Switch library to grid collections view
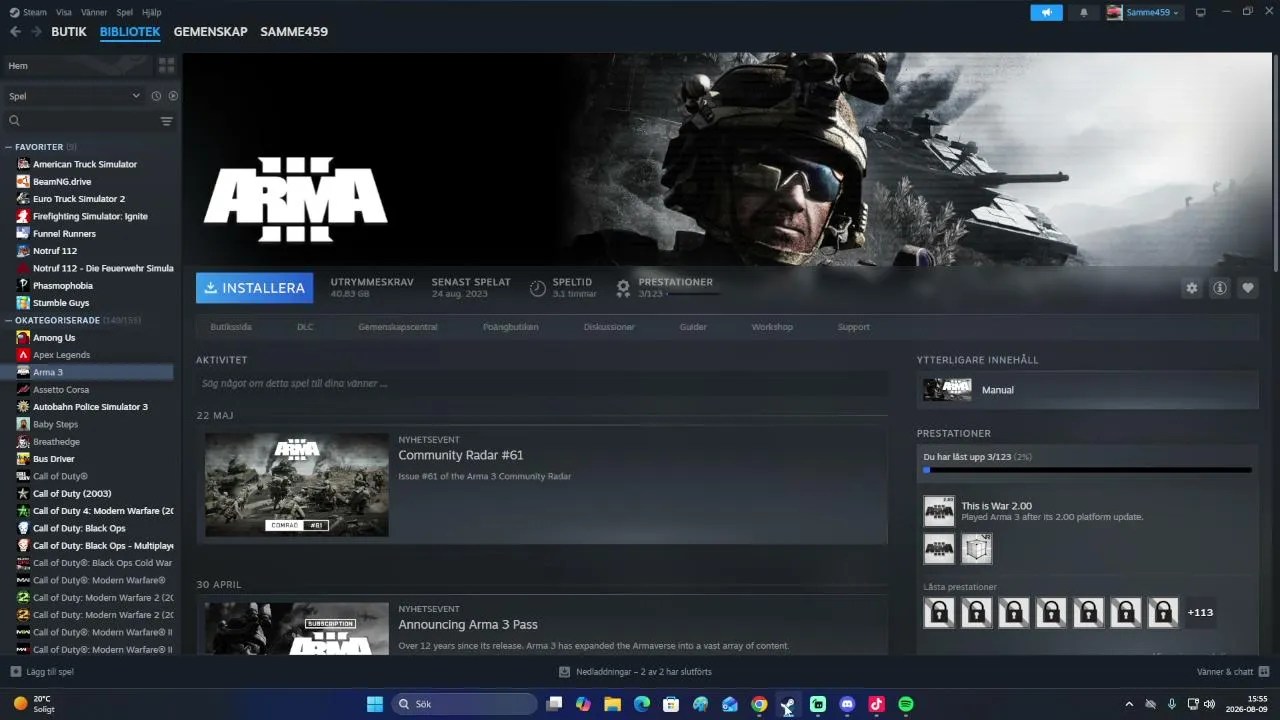Viewport: 1280px width, 720px height. pyautogui.click(x=166, y=65)
